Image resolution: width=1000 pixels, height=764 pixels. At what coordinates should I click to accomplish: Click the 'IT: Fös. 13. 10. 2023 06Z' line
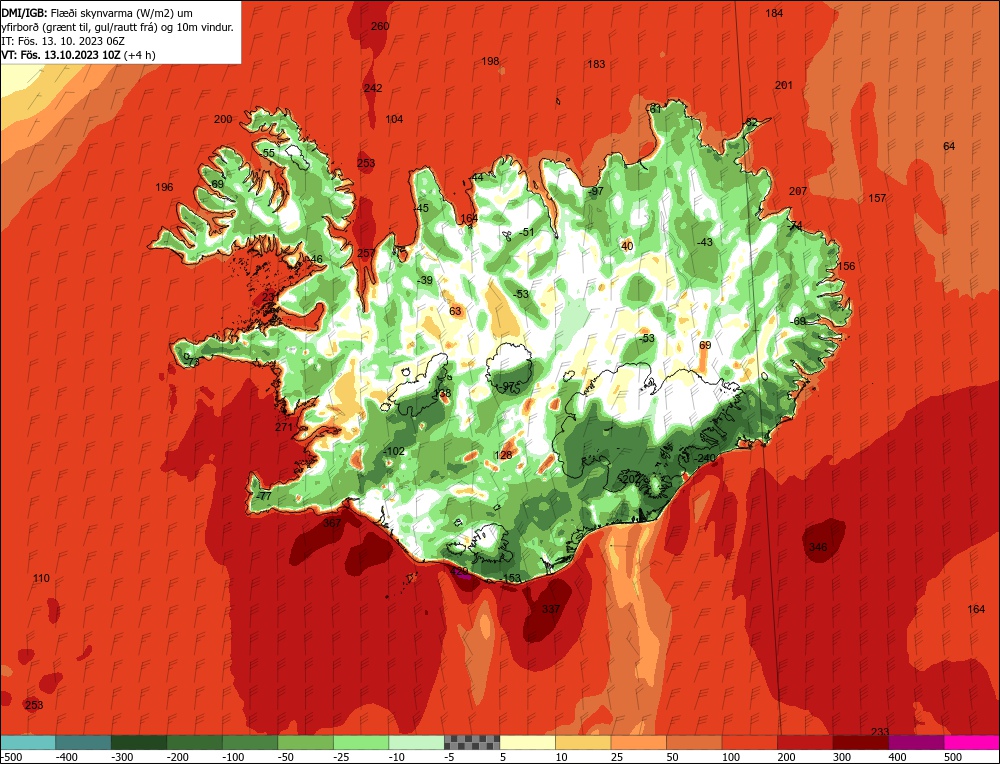[x=62, y=41]
